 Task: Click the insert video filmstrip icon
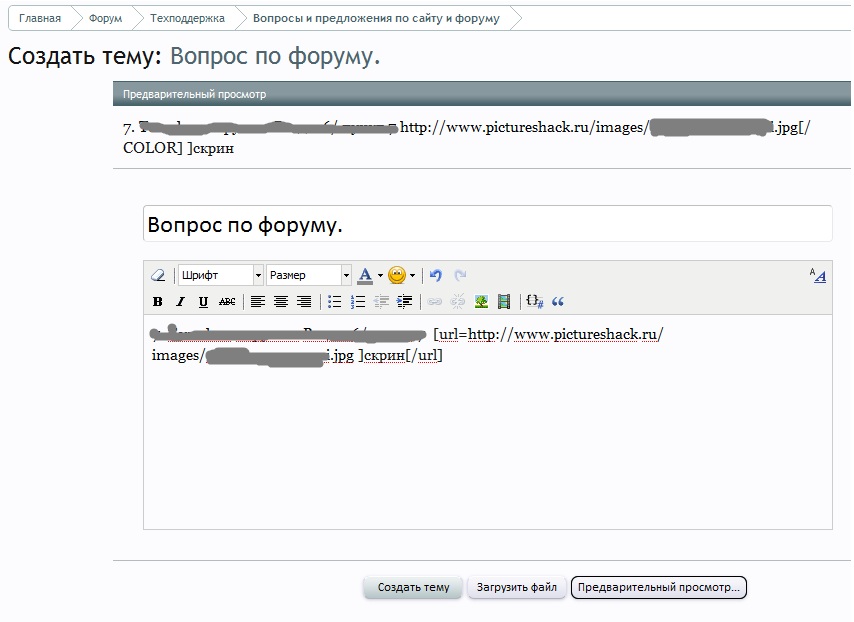[504, 301]
